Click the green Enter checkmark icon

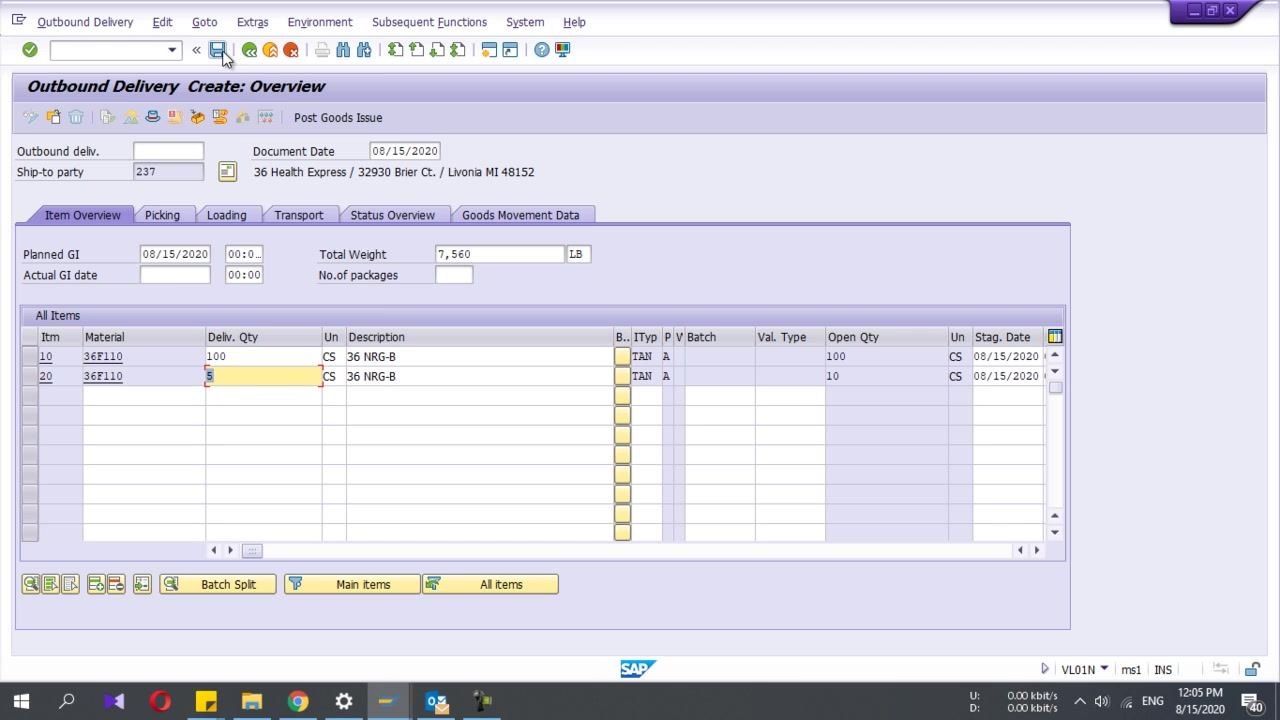pos(30,50)
